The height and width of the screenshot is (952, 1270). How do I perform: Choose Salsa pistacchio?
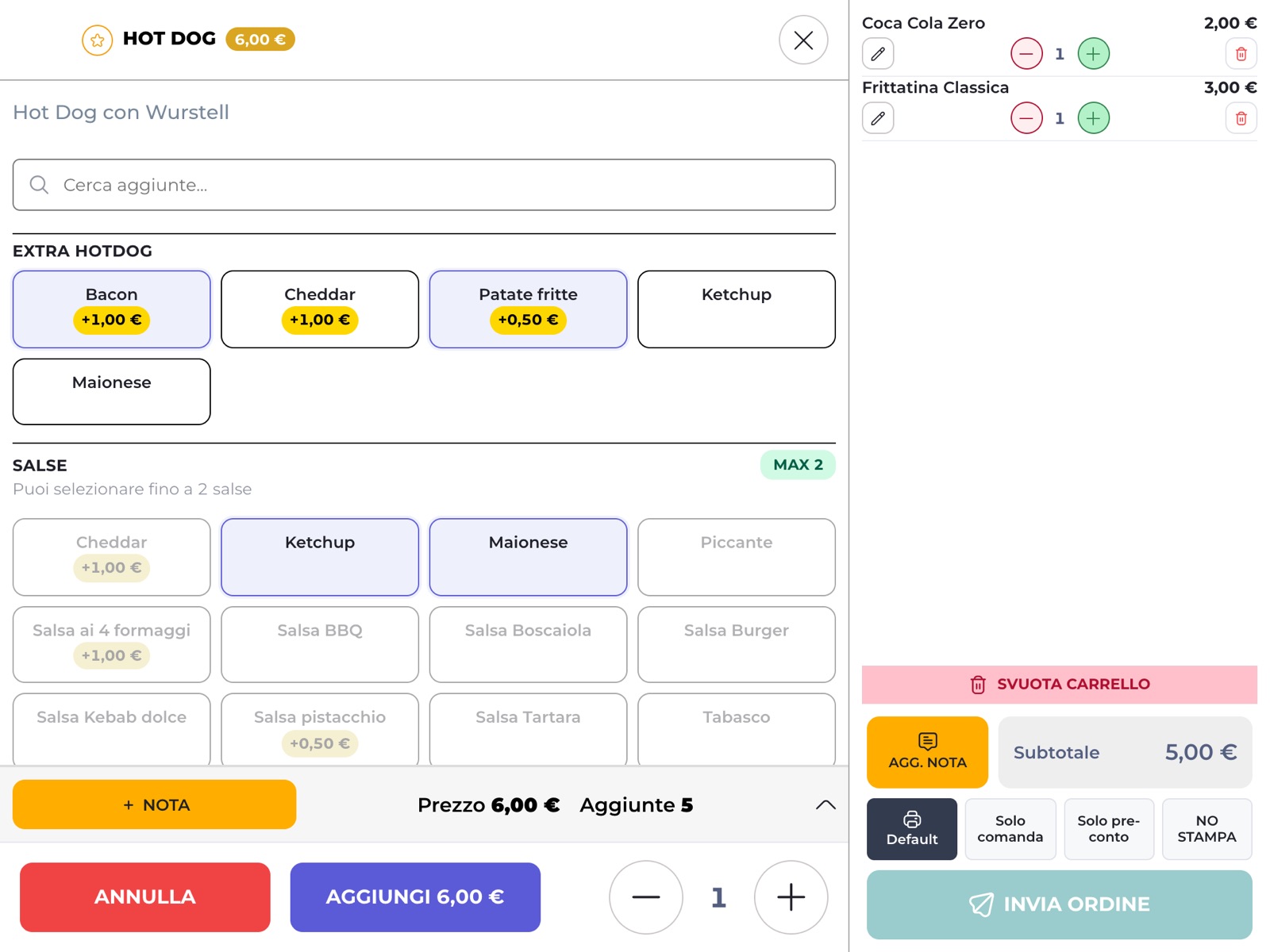320,730
